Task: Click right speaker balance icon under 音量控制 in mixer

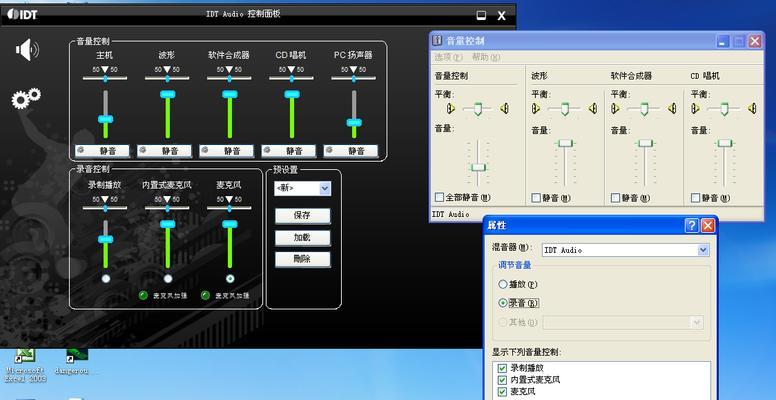Action: (x=504, y=108)
